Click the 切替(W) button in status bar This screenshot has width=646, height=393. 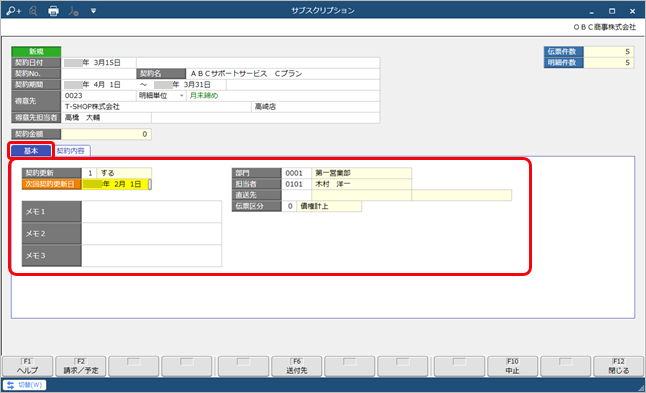coord(25,385)
